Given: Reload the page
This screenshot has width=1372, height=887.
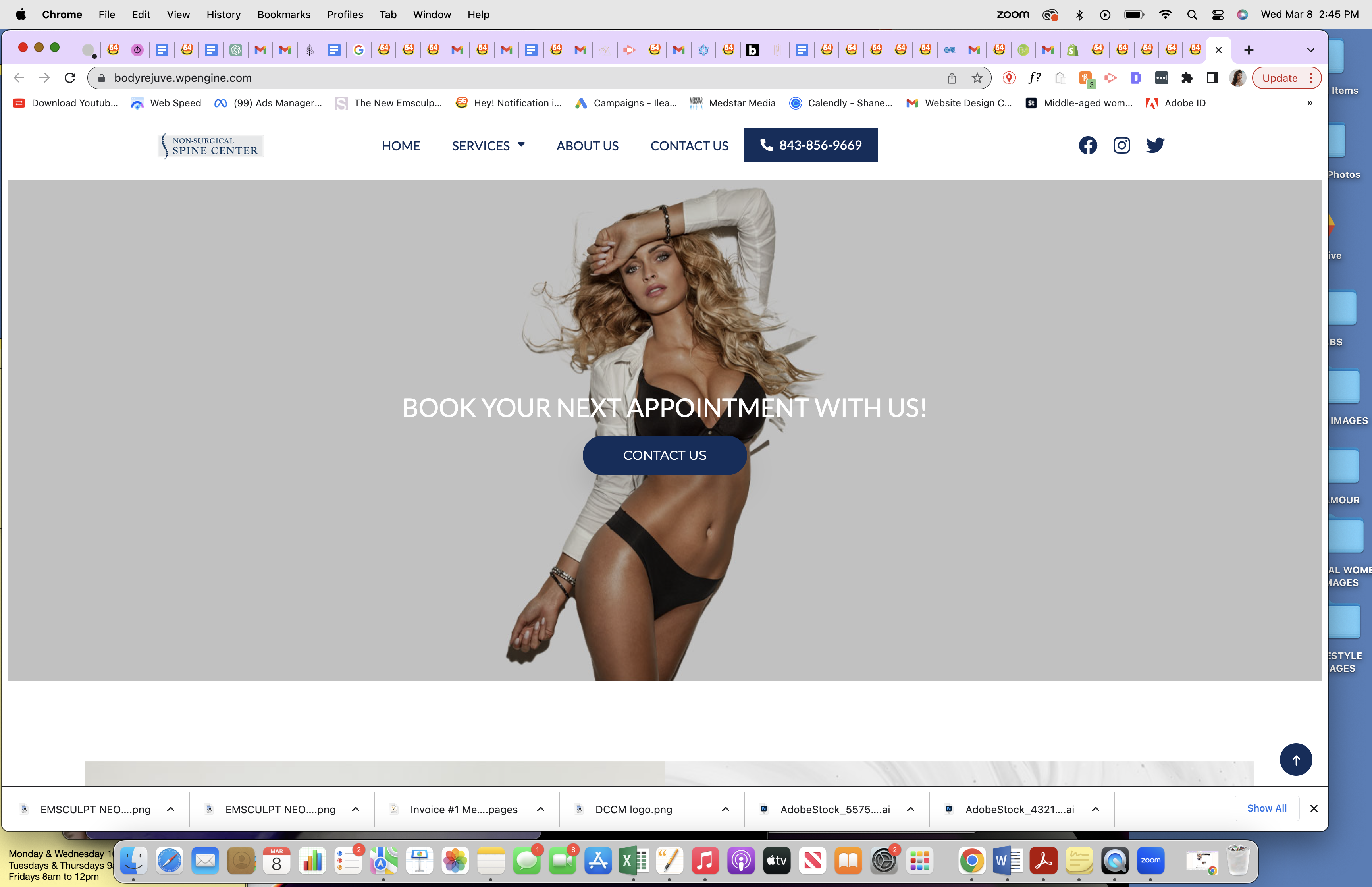Looking at the screenshot, I should (x=70, y=78).
